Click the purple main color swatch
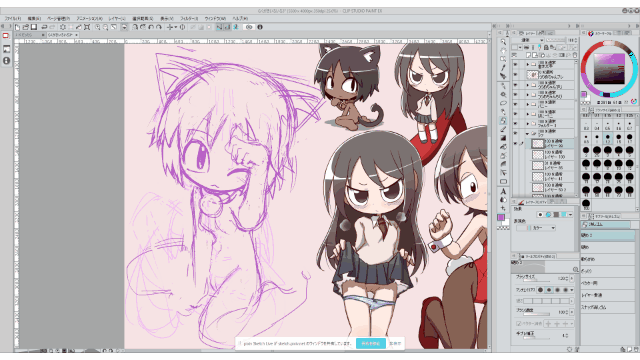Image resolution: width=640 pixels, height=360 pixels. coord(501,218)
